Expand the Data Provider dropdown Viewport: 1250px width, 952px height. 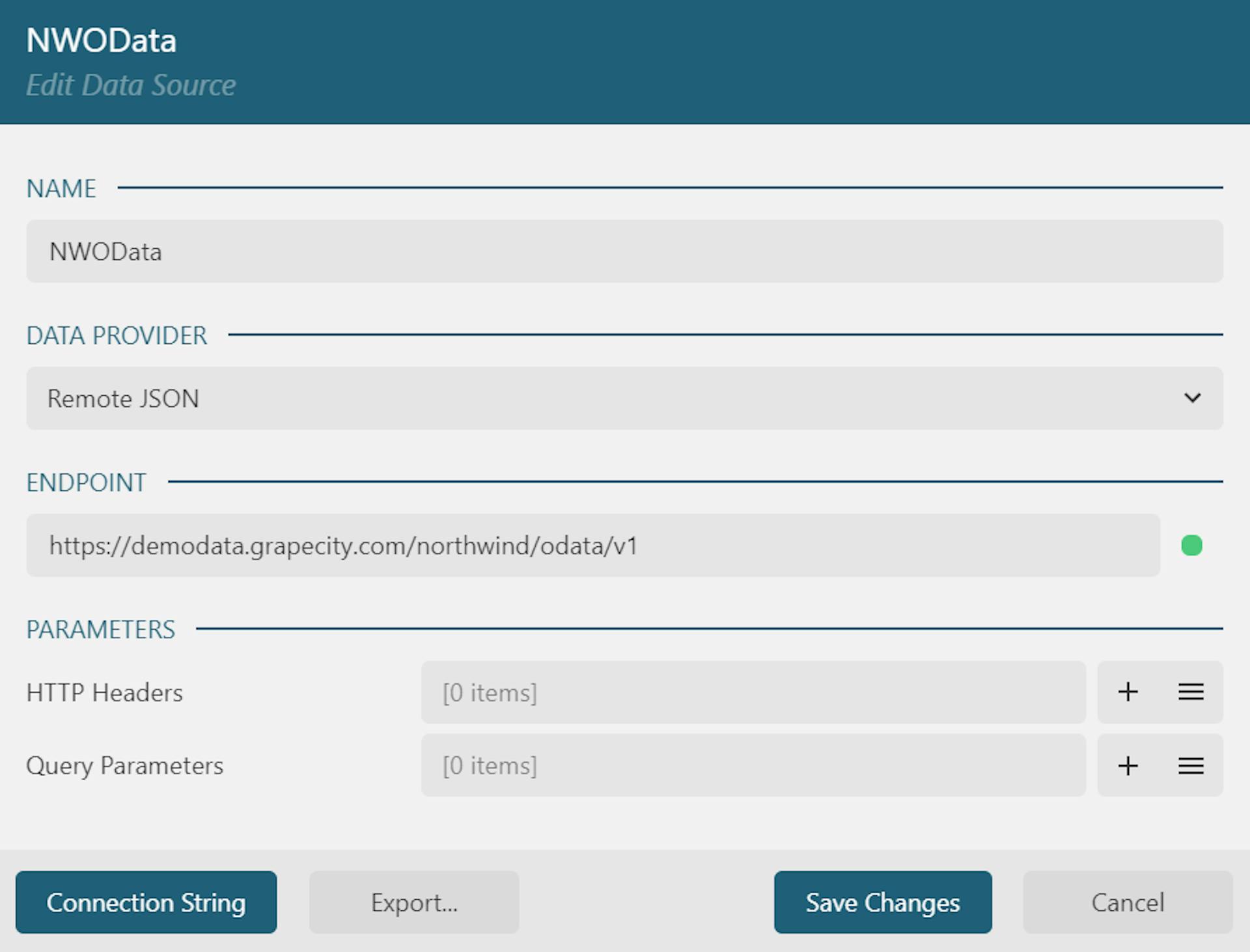1192,398
